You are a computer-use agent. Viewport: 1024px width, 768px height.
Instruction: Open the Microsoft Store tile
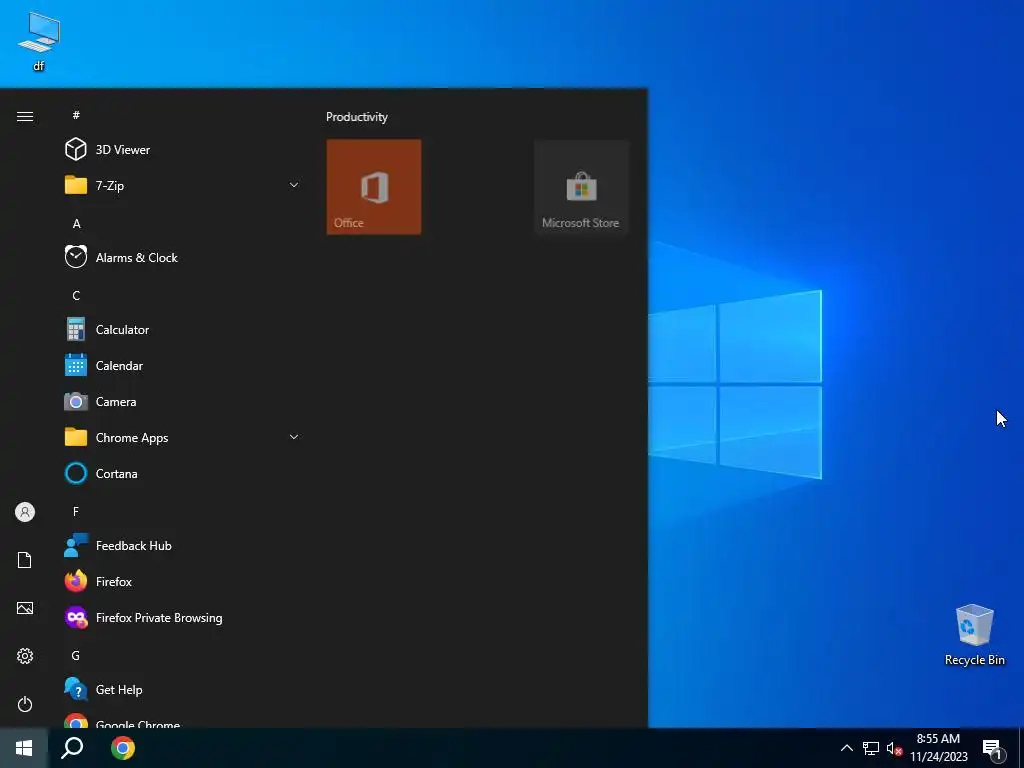click(581, 187)
